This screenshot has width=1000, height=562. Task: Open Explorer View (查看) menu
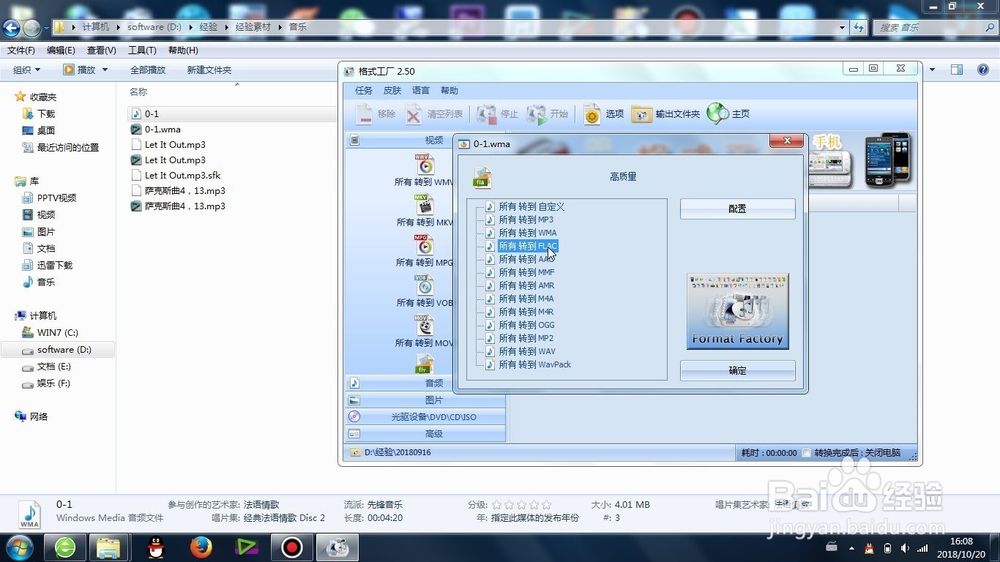pyautogui.click(x=101, y=50)
